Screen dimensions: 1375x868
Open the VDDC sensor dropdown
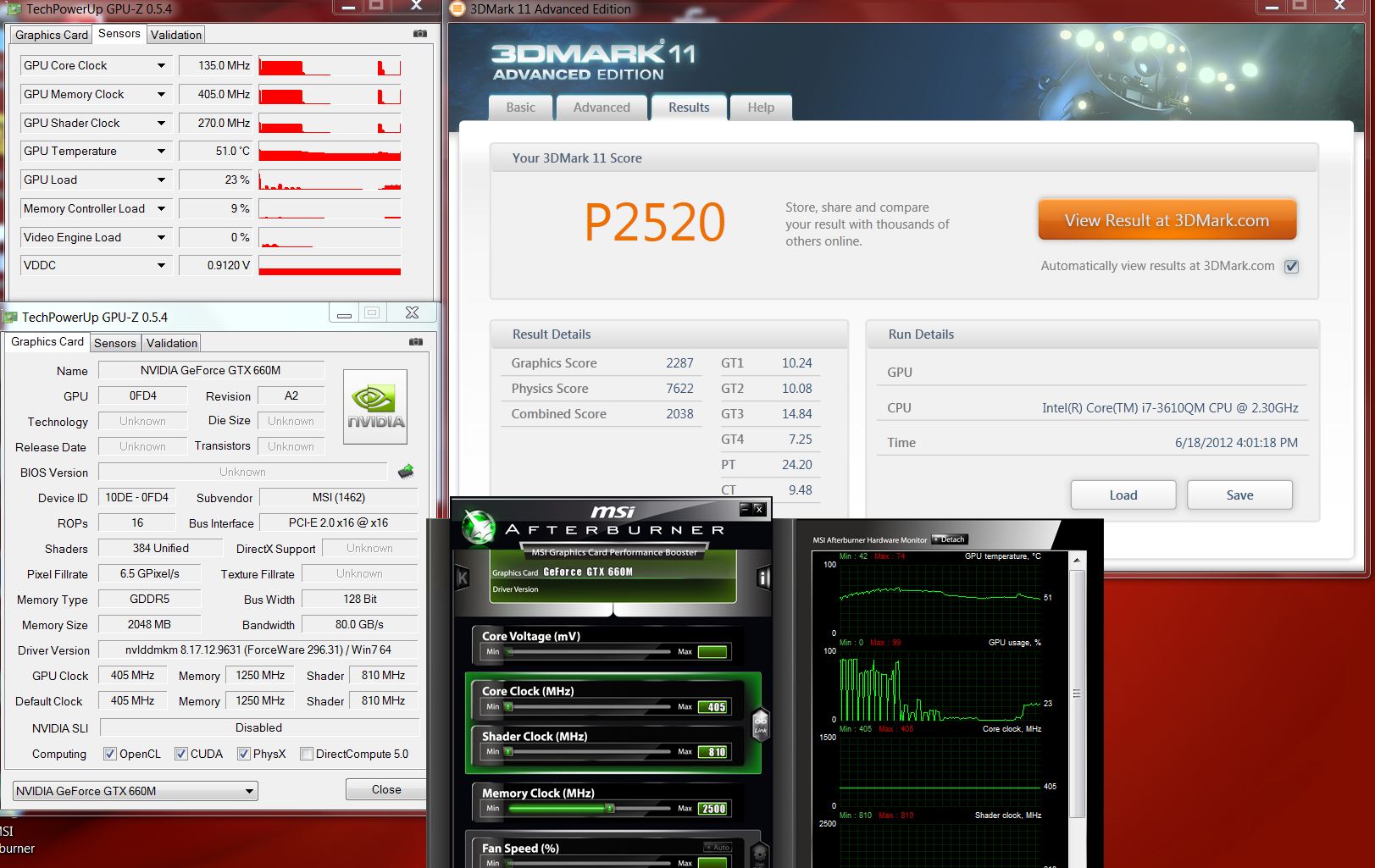tap(161, 265)
